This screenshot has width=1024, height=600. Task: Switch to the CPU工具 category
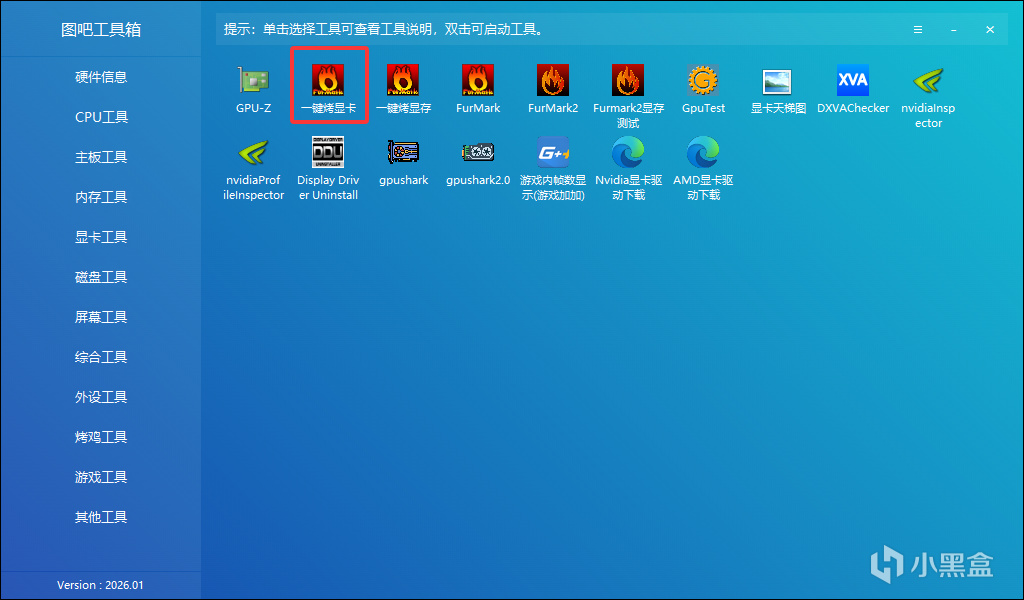[101, 117]
